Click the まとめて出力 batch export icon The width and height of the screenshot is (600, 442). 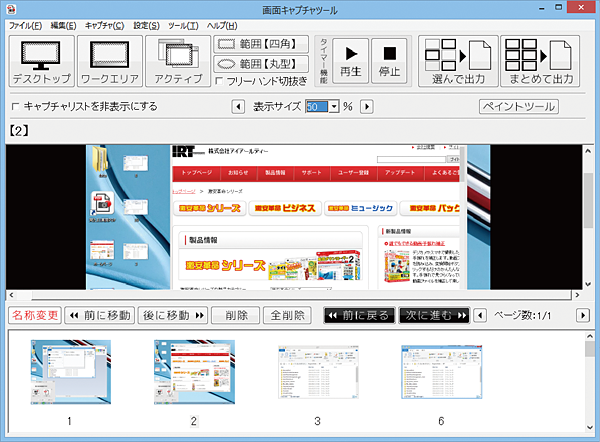(539, 61)
